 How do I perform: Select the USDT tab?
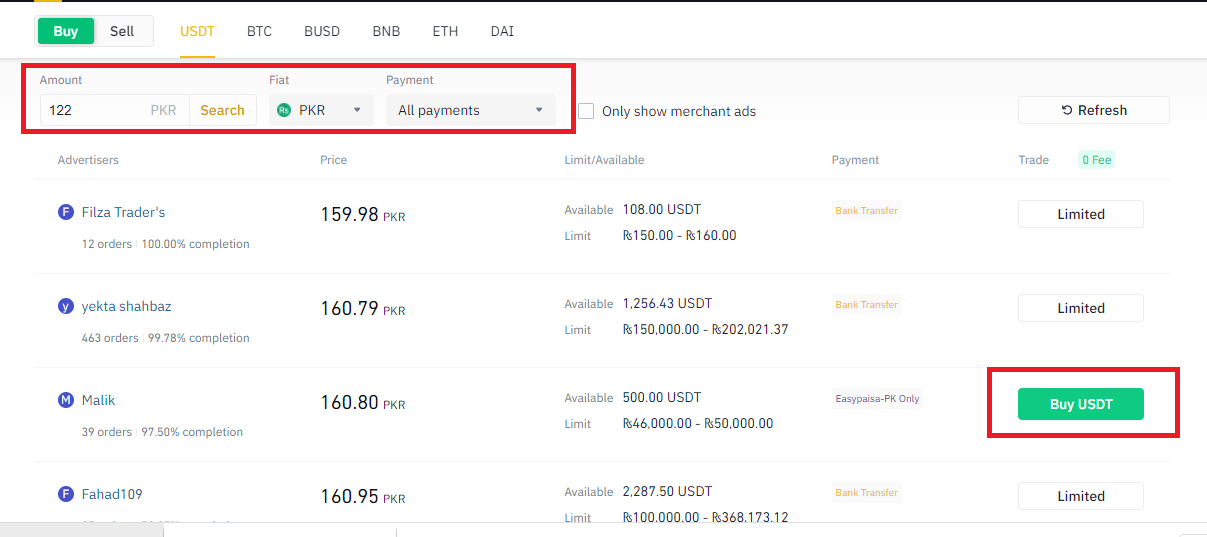click(x=197, y=31)
